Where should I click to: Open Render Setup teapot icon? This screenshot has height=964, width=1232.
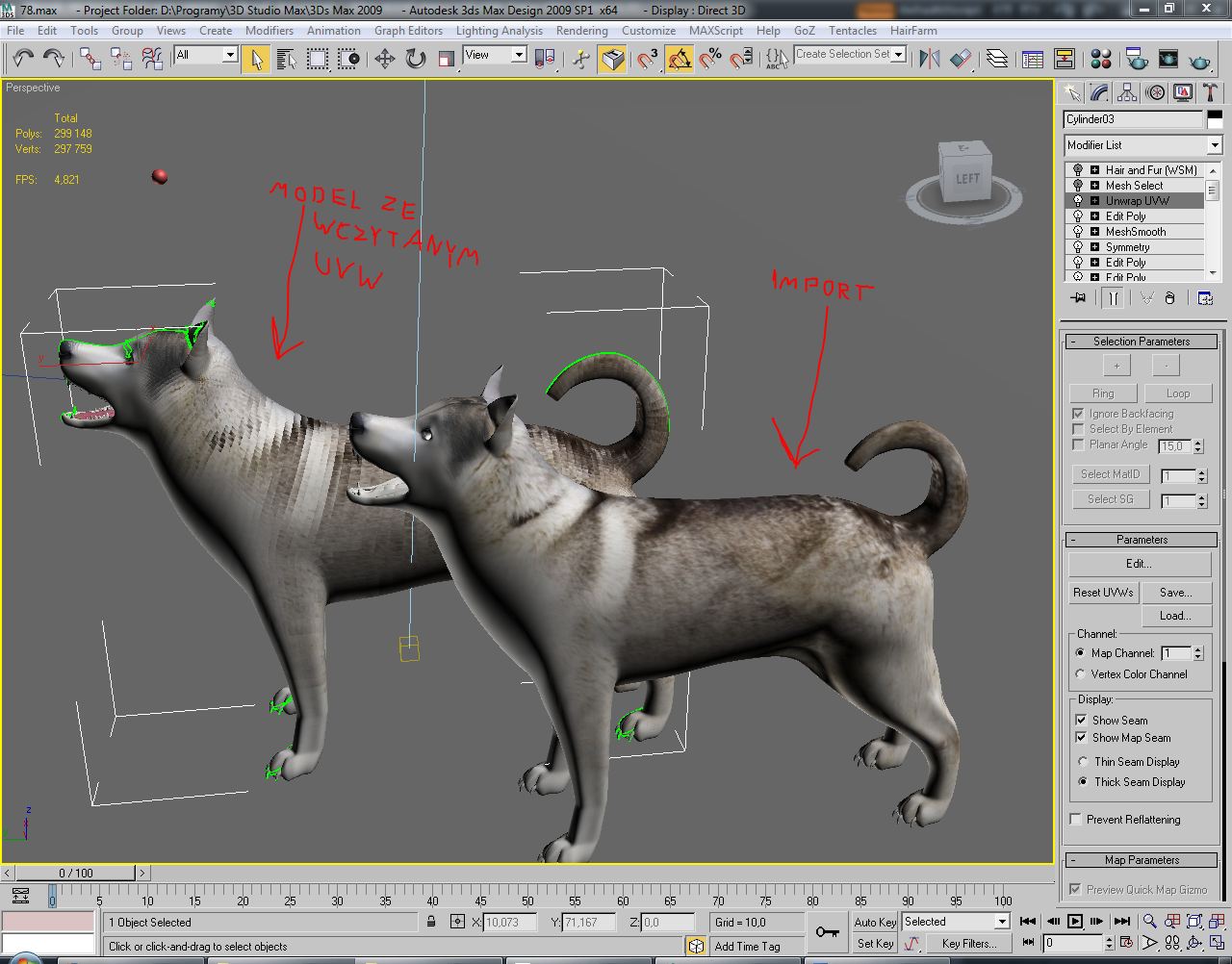click(x=1137, y=59)
